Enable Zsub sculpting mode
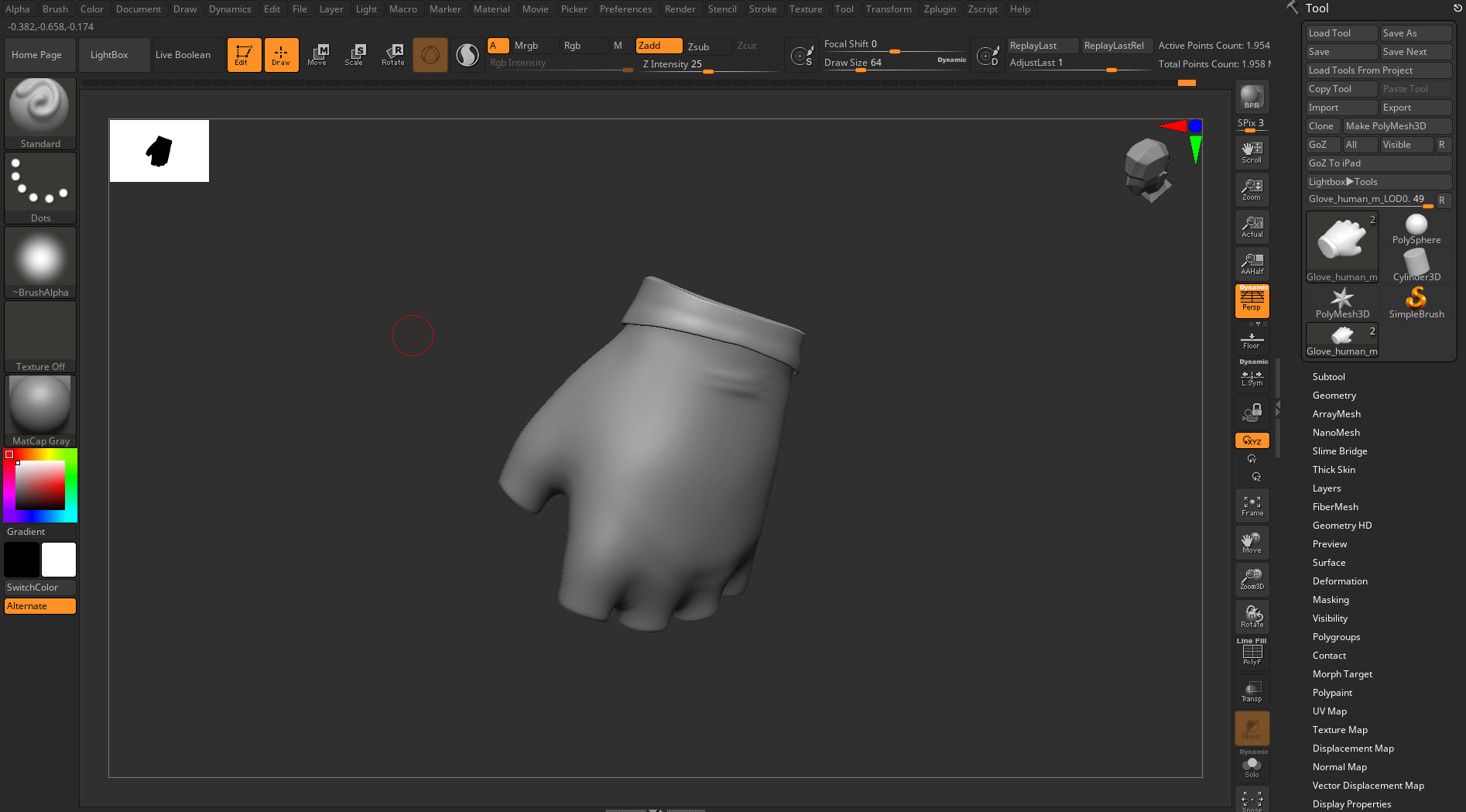This screenshot has height=812, width=1466. (x=707, y=46)
